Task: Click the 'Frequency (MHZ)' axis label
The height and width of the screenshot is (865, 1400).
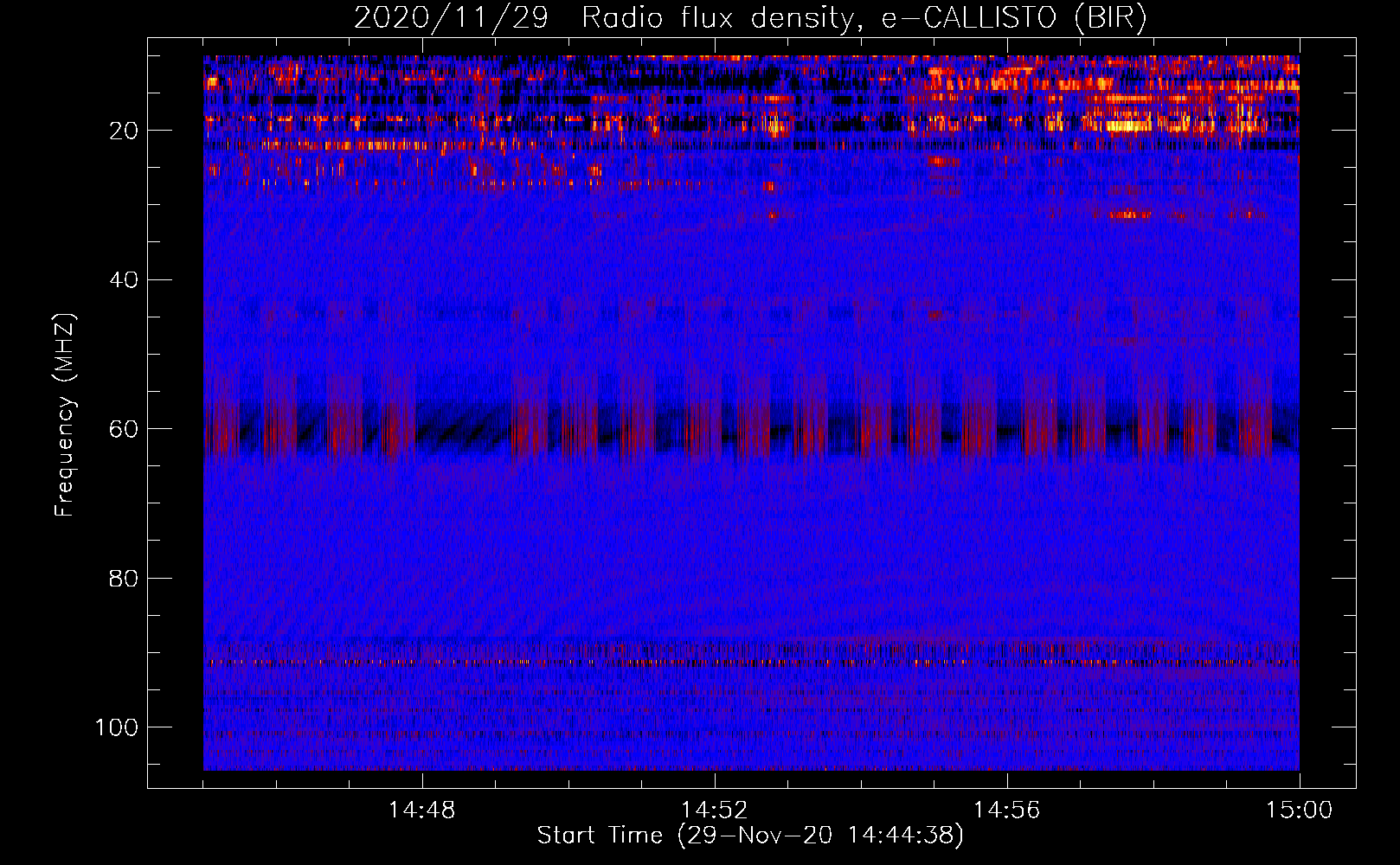Action: pos(66,415)
